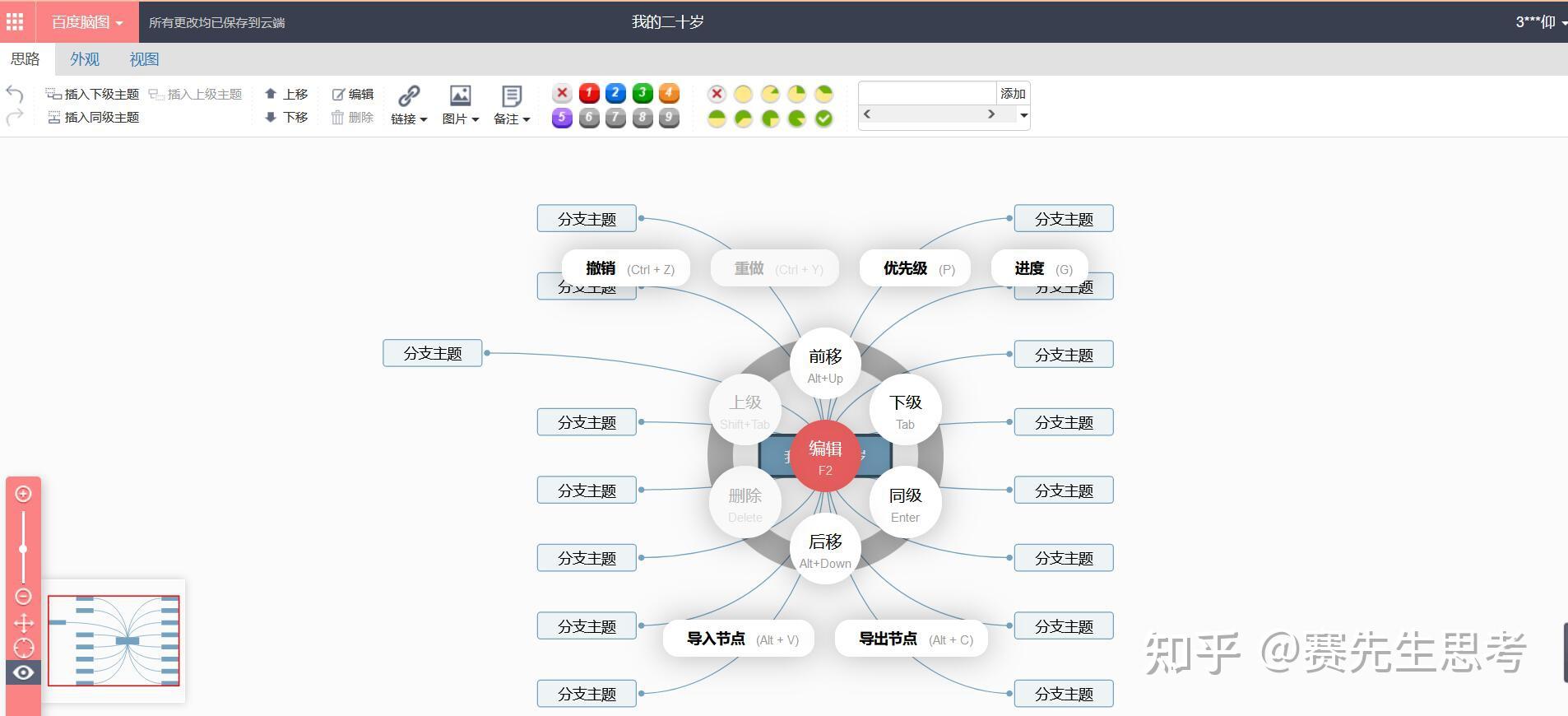This screenshot has height=716, width=1568.
Task: Choose 删除 Delete in radial menu
Action: [x=745, y=503]
